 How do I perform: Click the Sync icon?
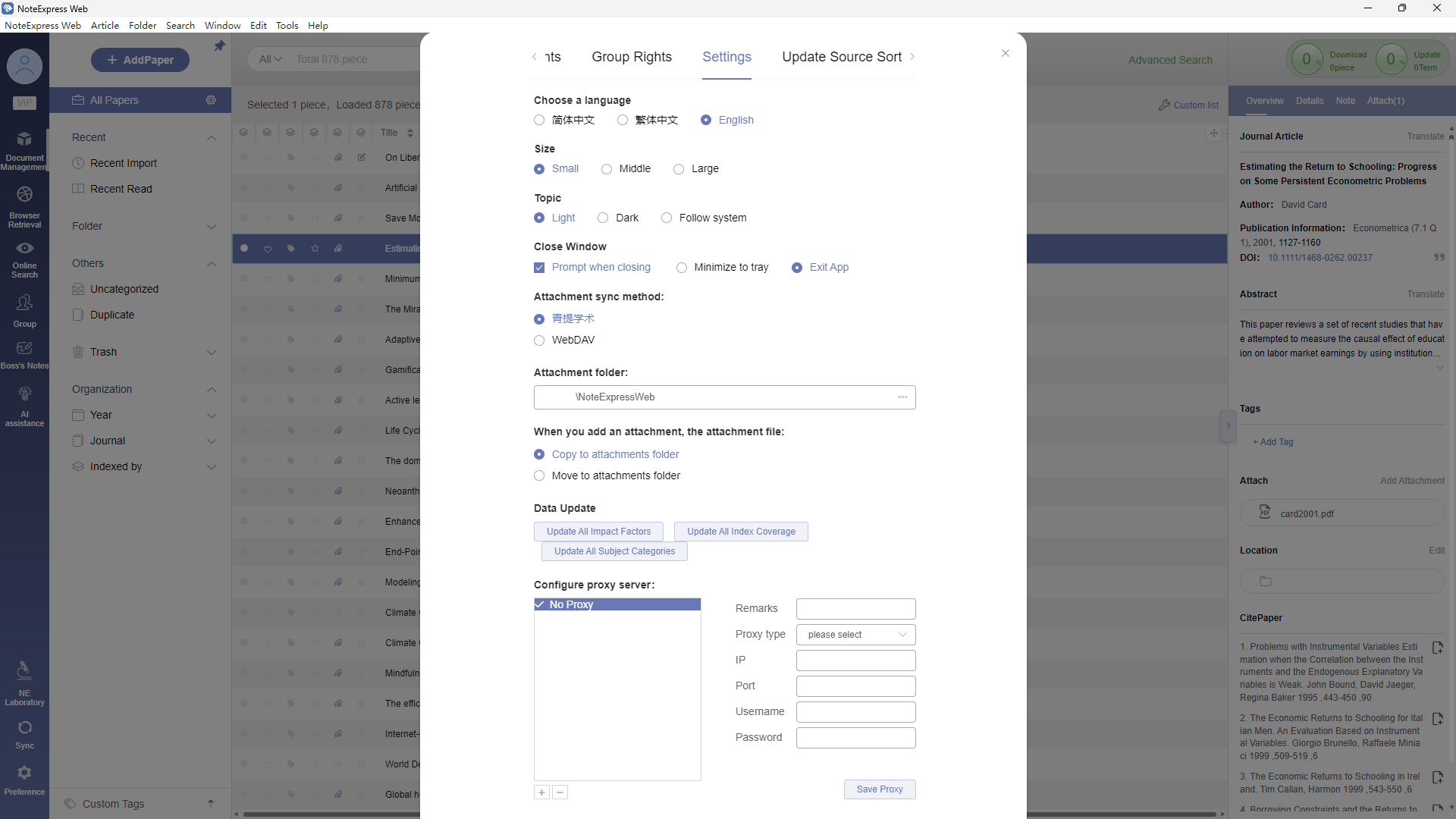pyautogui.click(x=24, y=728)
